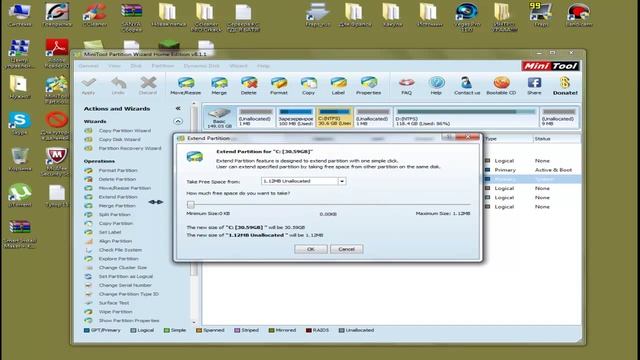Click the Label toolbar icon
640x360 pixels.
(338, 86)
